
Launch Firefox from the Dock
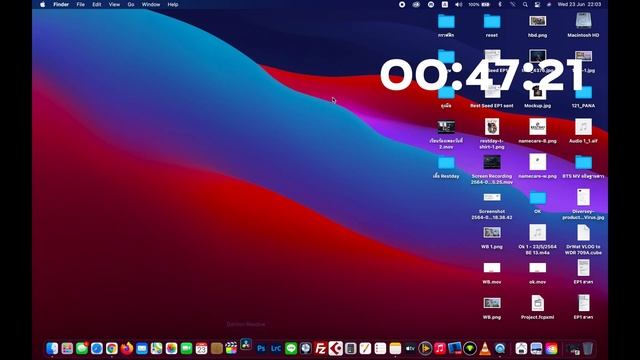pos(127,348)
